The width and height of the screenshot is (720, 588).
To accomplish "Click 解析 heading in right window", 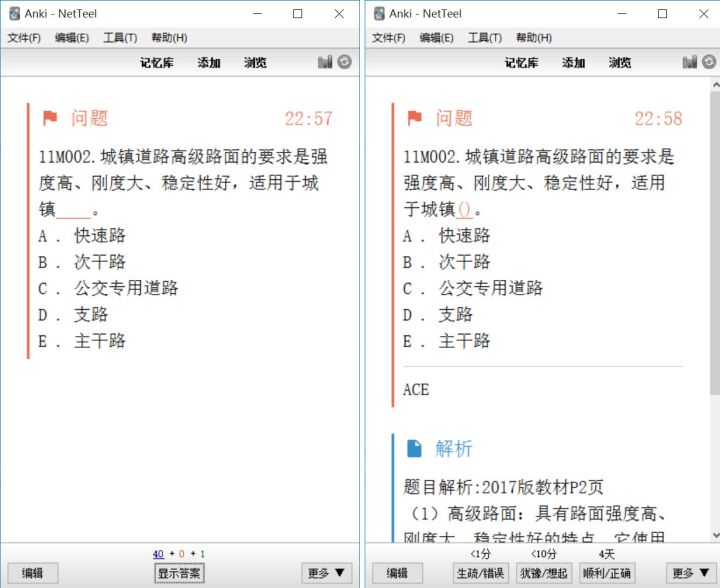I will coord(454,448).
